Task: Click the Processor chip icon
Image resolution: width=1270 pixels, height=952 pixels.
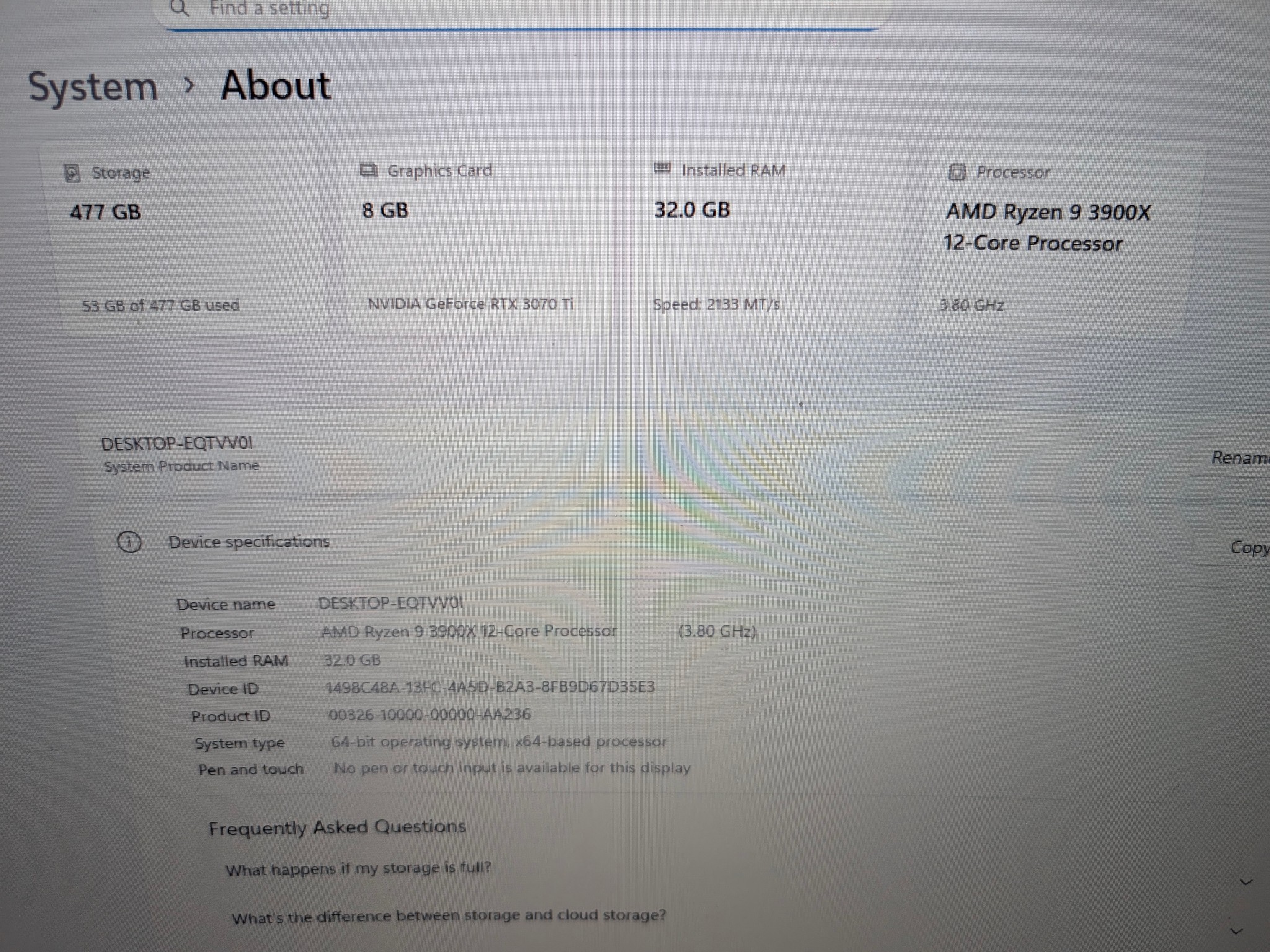Action: pyautogui.click(x=957, y=172)
